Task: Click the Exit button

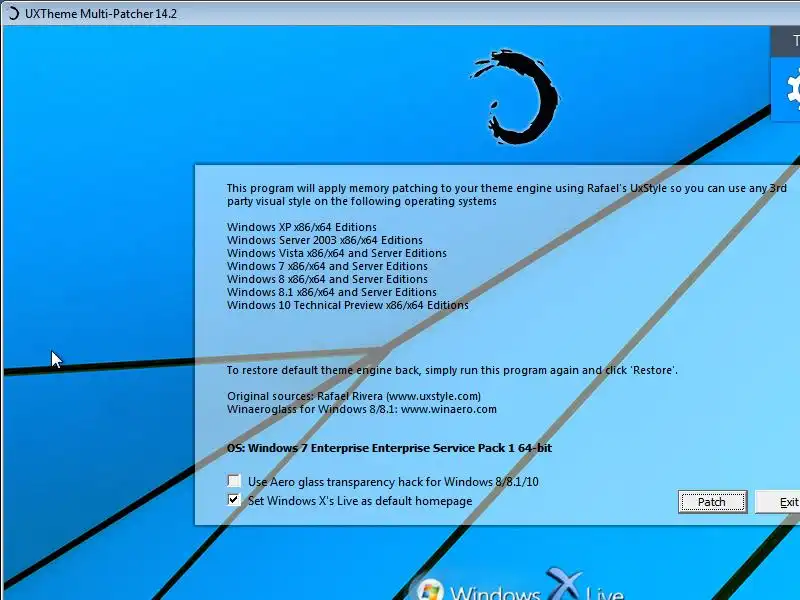Action: (778, 502)
